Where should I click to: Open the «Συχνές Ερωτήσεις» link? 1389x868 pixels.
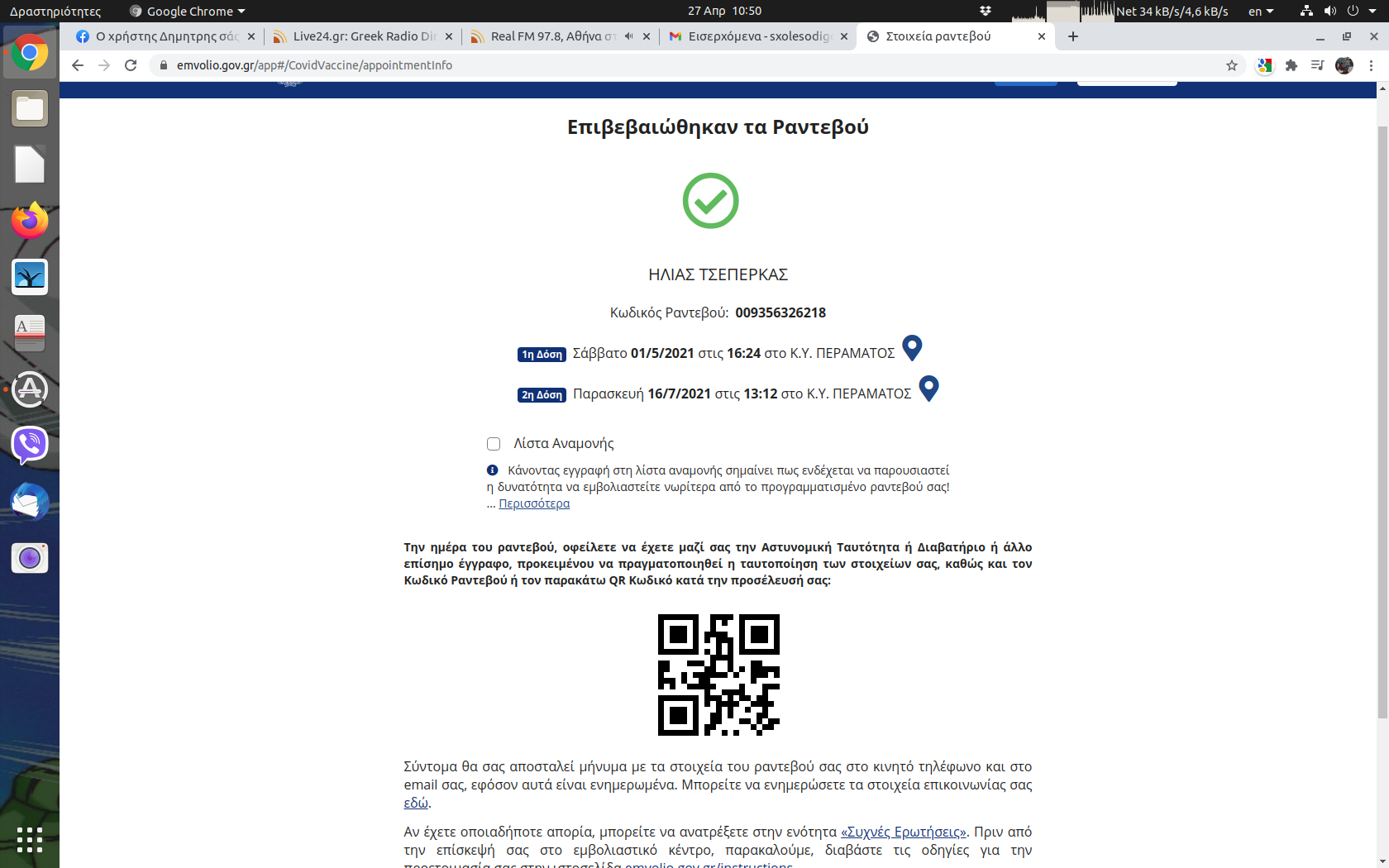tap(904, 832)
